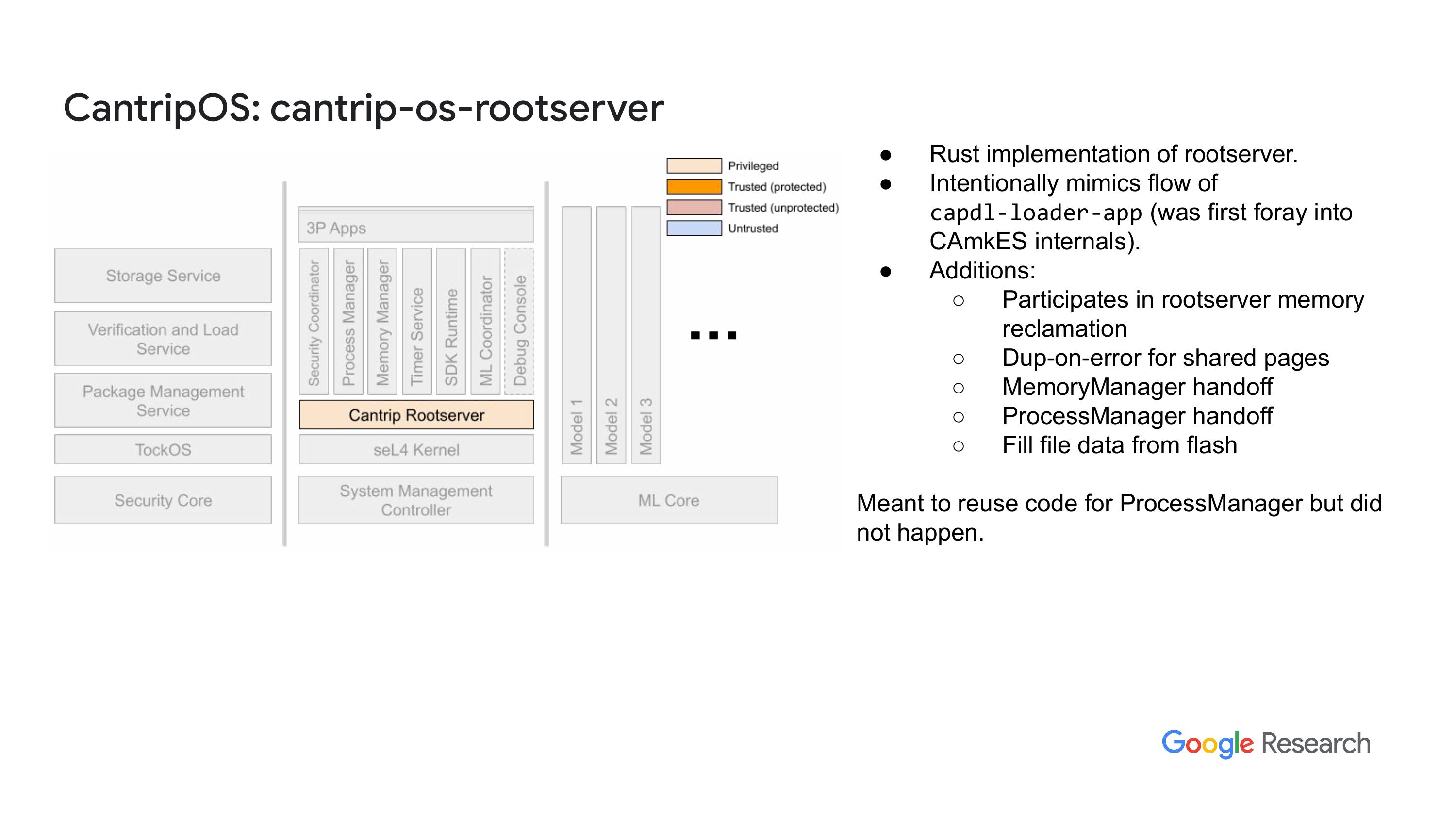Click 'Fill file data from flash' bullet

[1120, 445]
